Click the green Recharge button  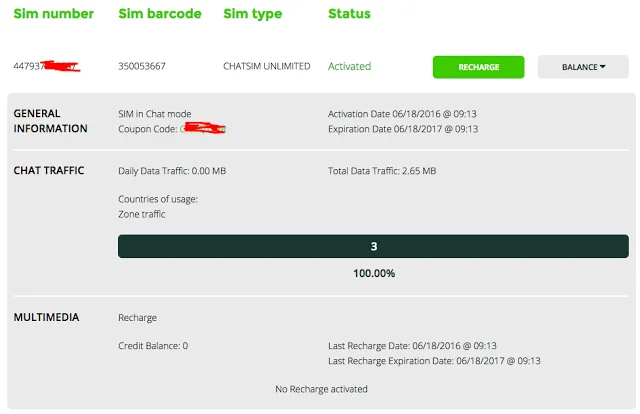tap(478, 67)
